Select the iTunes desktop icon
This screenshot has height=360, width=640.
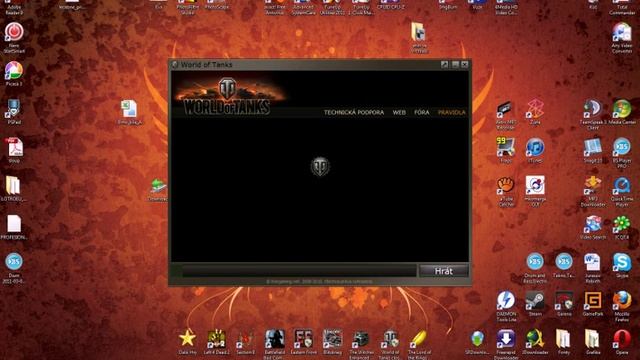pos(535,147)
